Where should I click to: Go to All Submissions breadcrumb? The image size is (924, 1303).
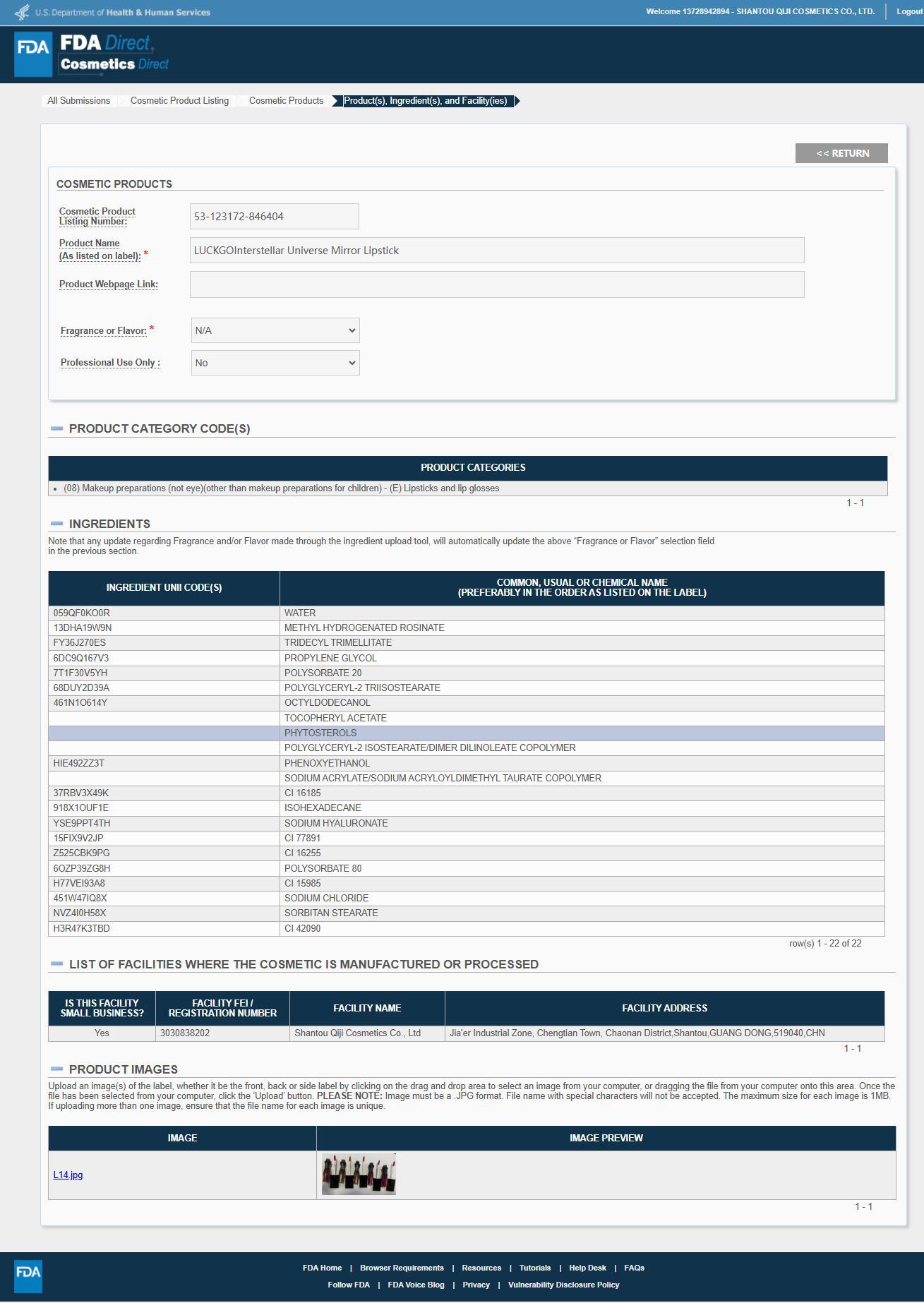click(78, 101)
